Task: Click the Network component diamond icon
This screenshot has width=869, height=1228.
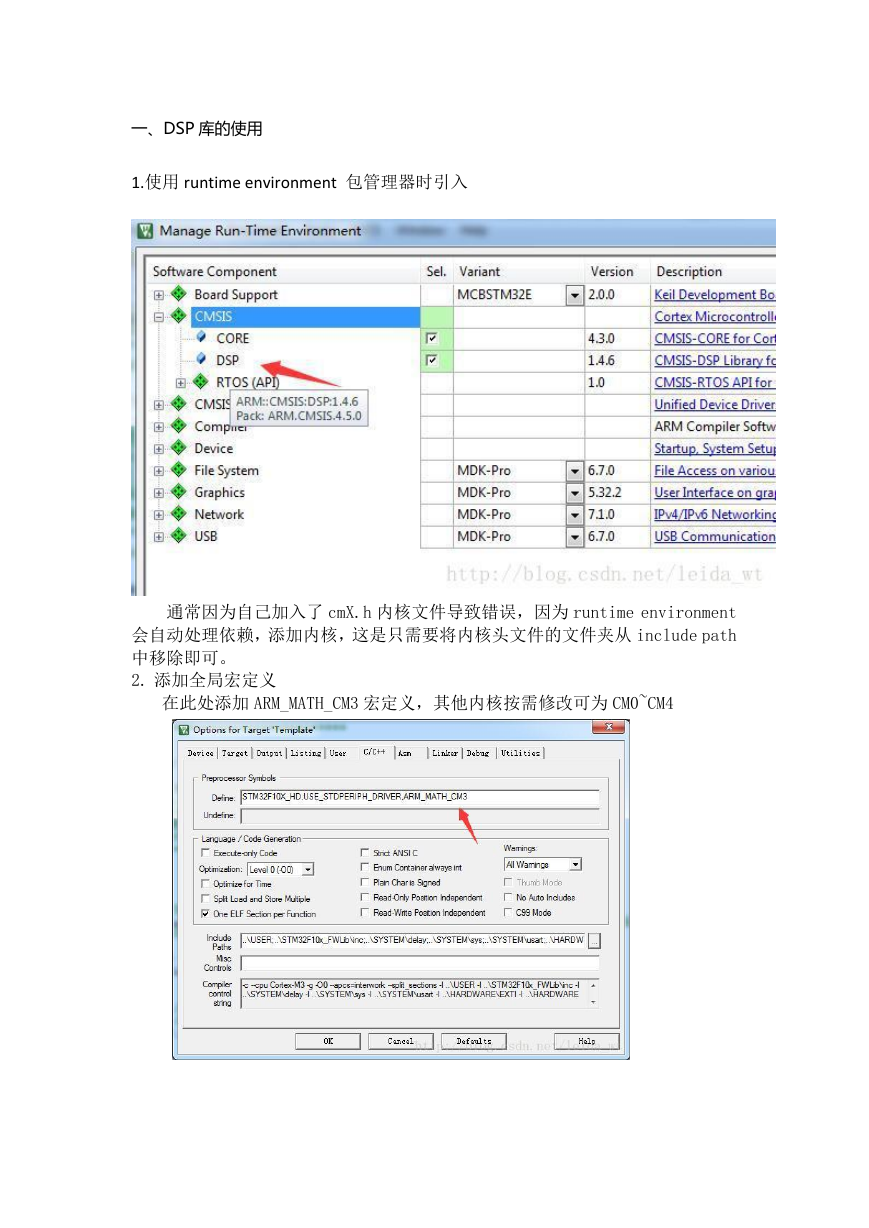Action: click(178, 514)
